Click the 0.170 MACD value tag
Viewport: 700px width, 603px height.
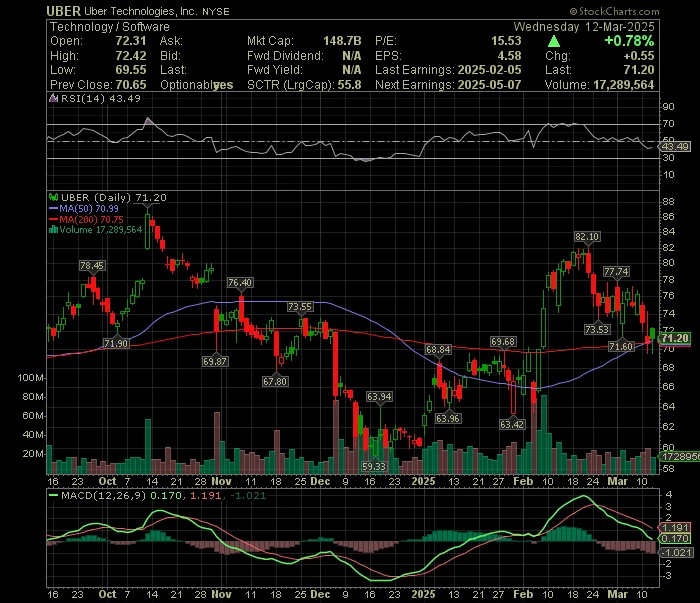point(675,539)
